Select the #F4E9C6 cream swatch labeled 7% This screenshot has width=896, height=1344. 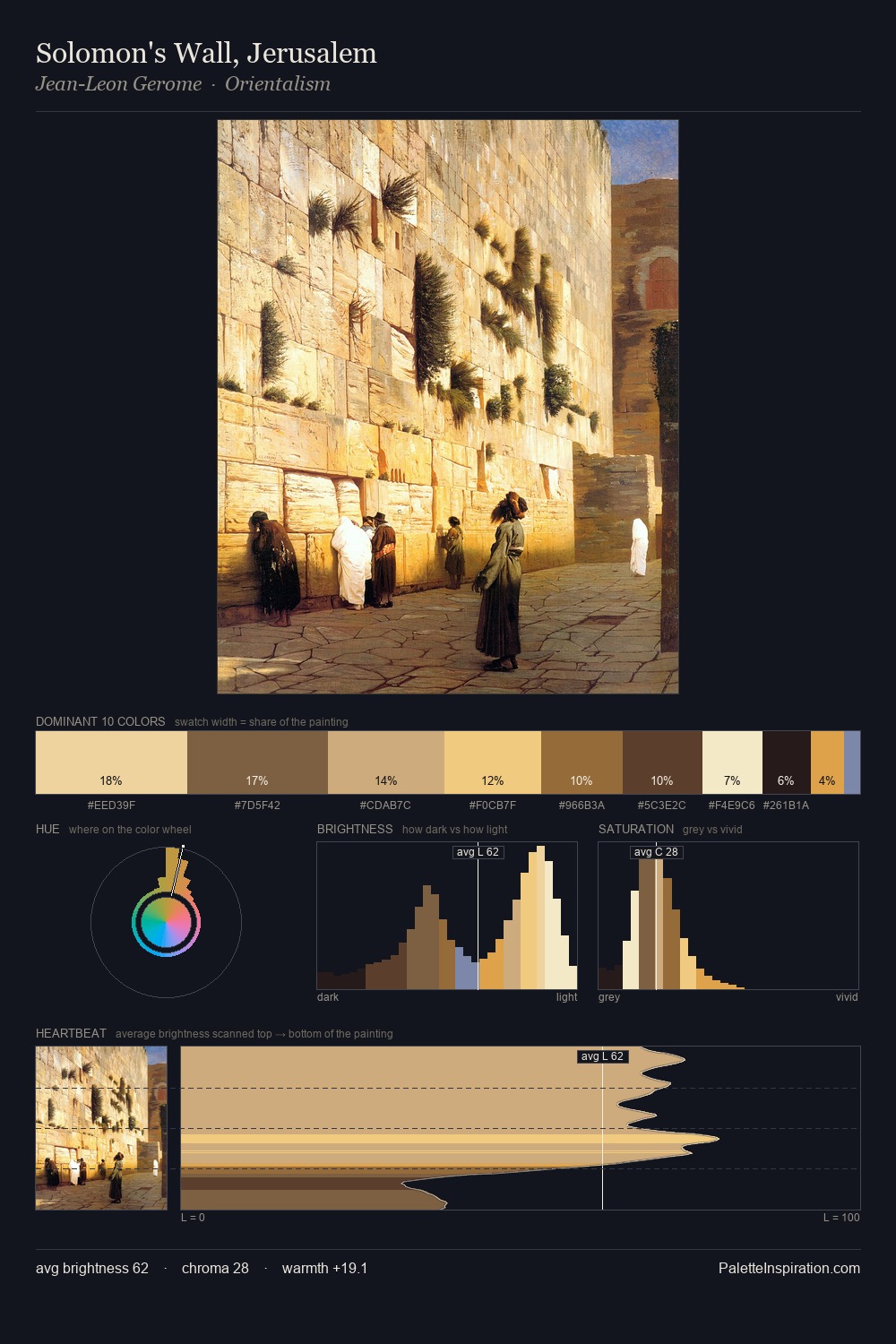(x=732, y=762)
